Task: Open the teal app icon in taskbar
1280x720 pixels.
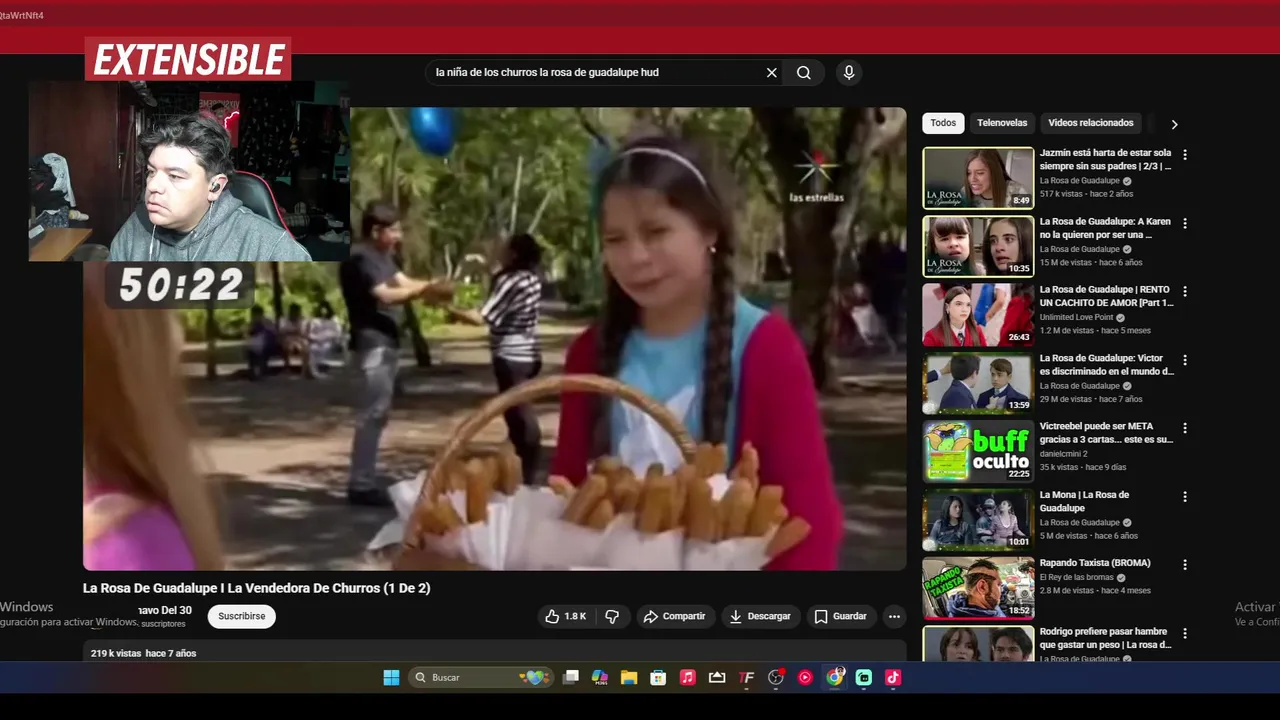Action: tap(864, 678)
